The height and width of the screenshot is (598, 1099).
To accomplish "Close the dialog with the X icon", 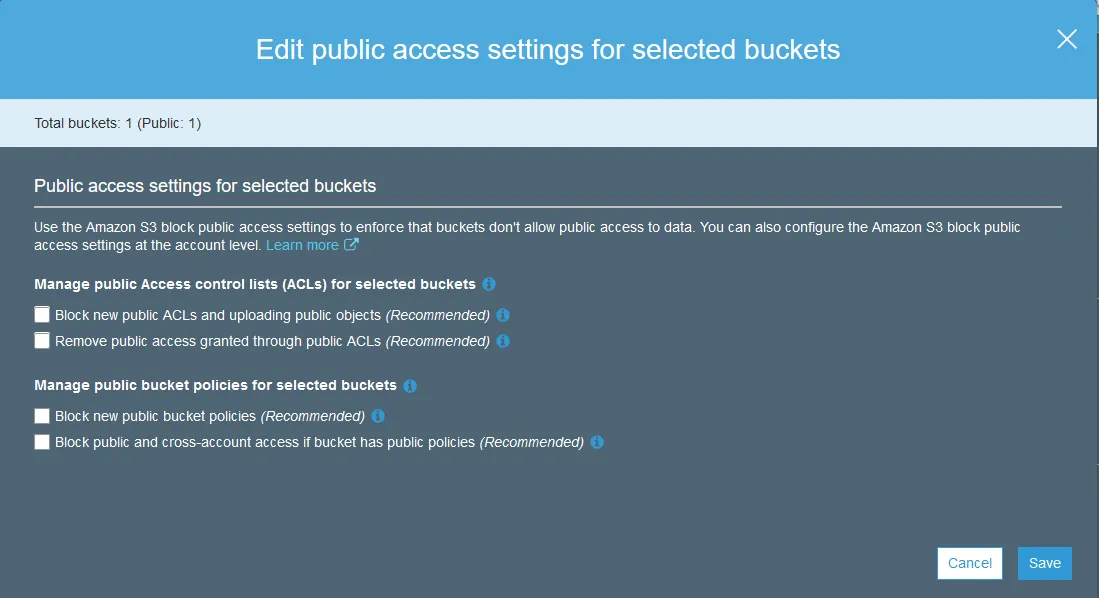I will point(1067,39).
